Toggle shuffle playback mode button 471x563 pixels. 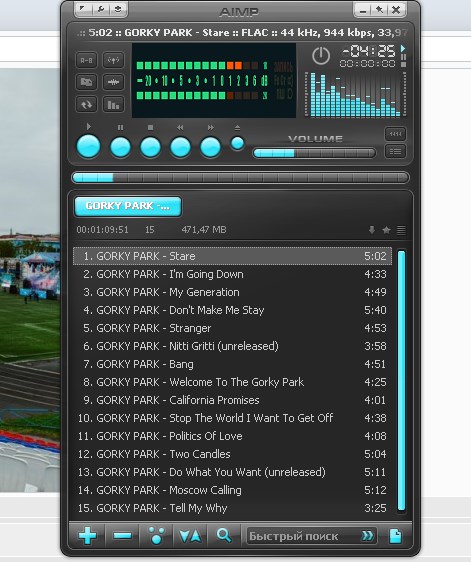click(x=86, y=82)
